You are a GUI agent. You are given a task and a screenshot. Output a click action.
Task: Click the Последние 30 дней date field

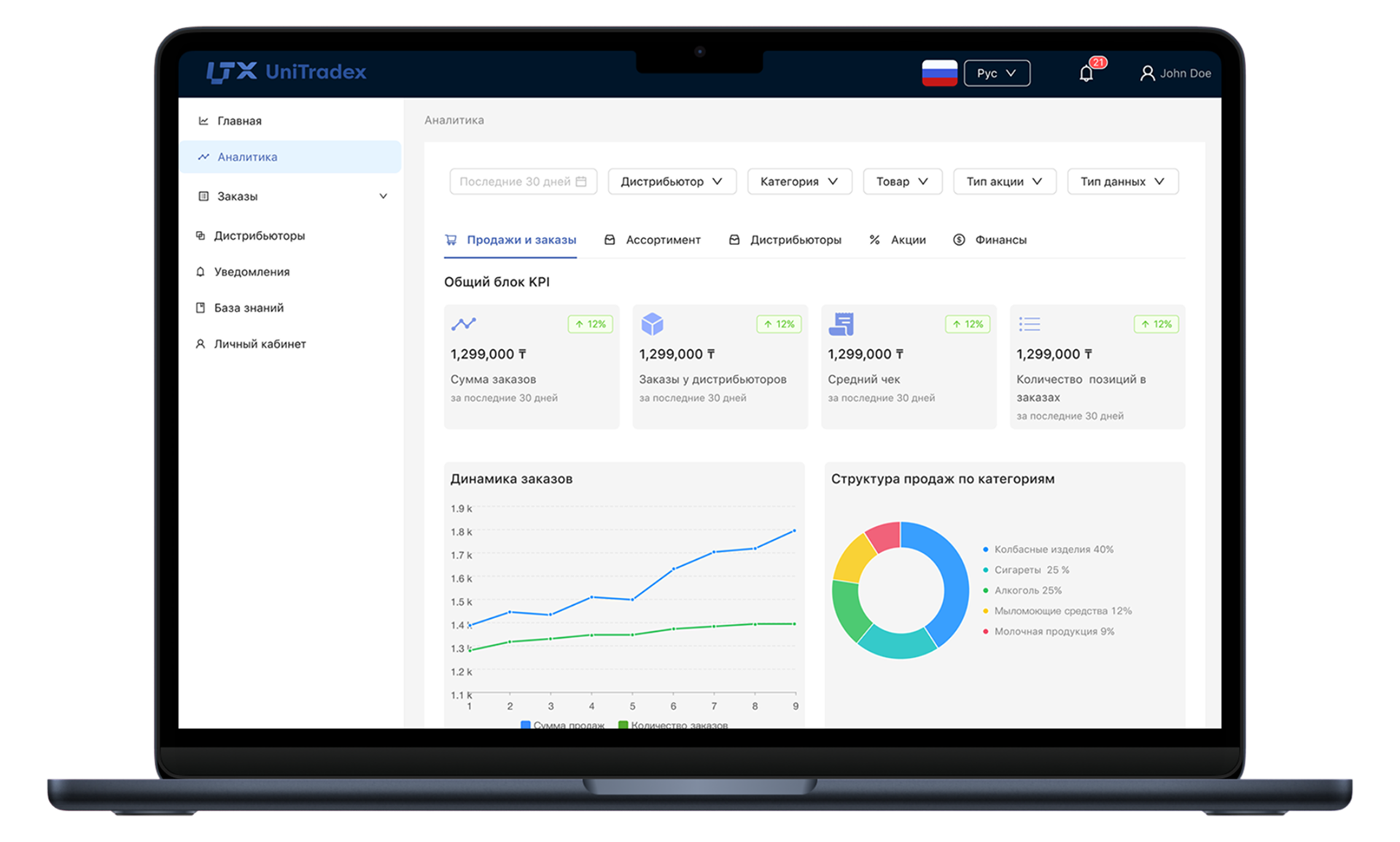click(x=515, y=182)
